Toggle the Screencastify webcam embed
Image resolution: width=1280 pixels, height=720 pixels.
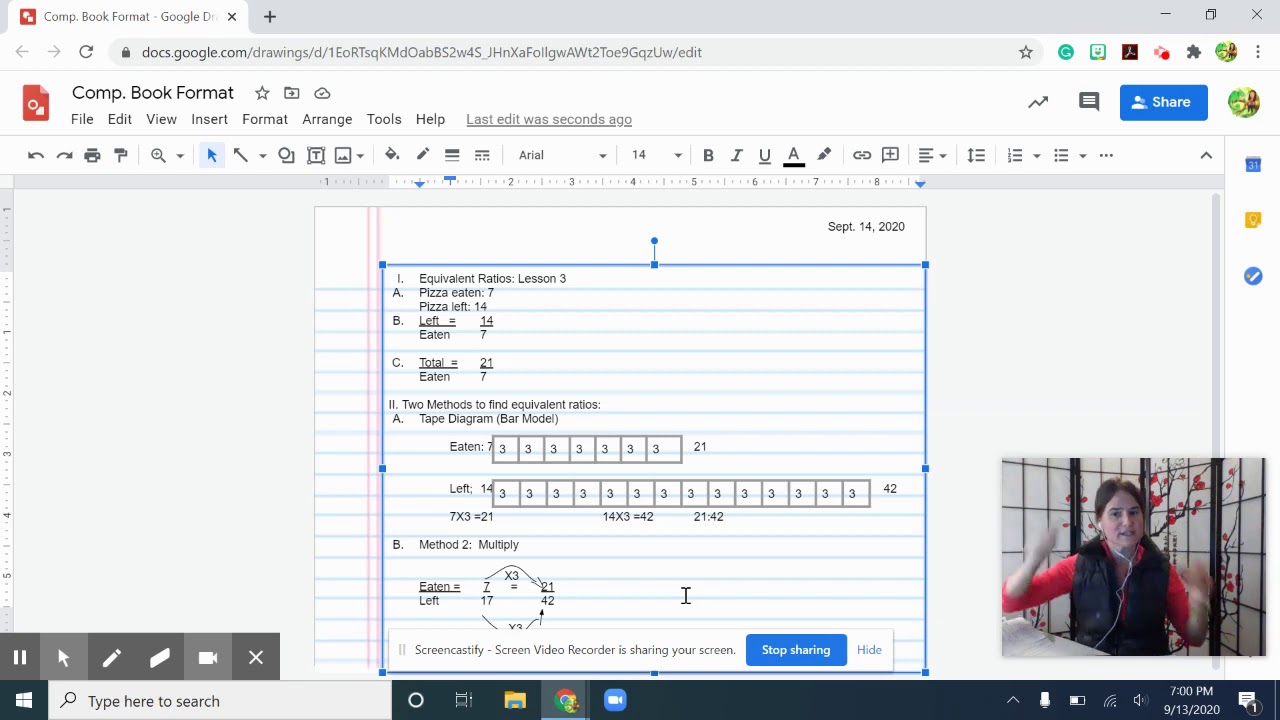(x=208, y=657)
